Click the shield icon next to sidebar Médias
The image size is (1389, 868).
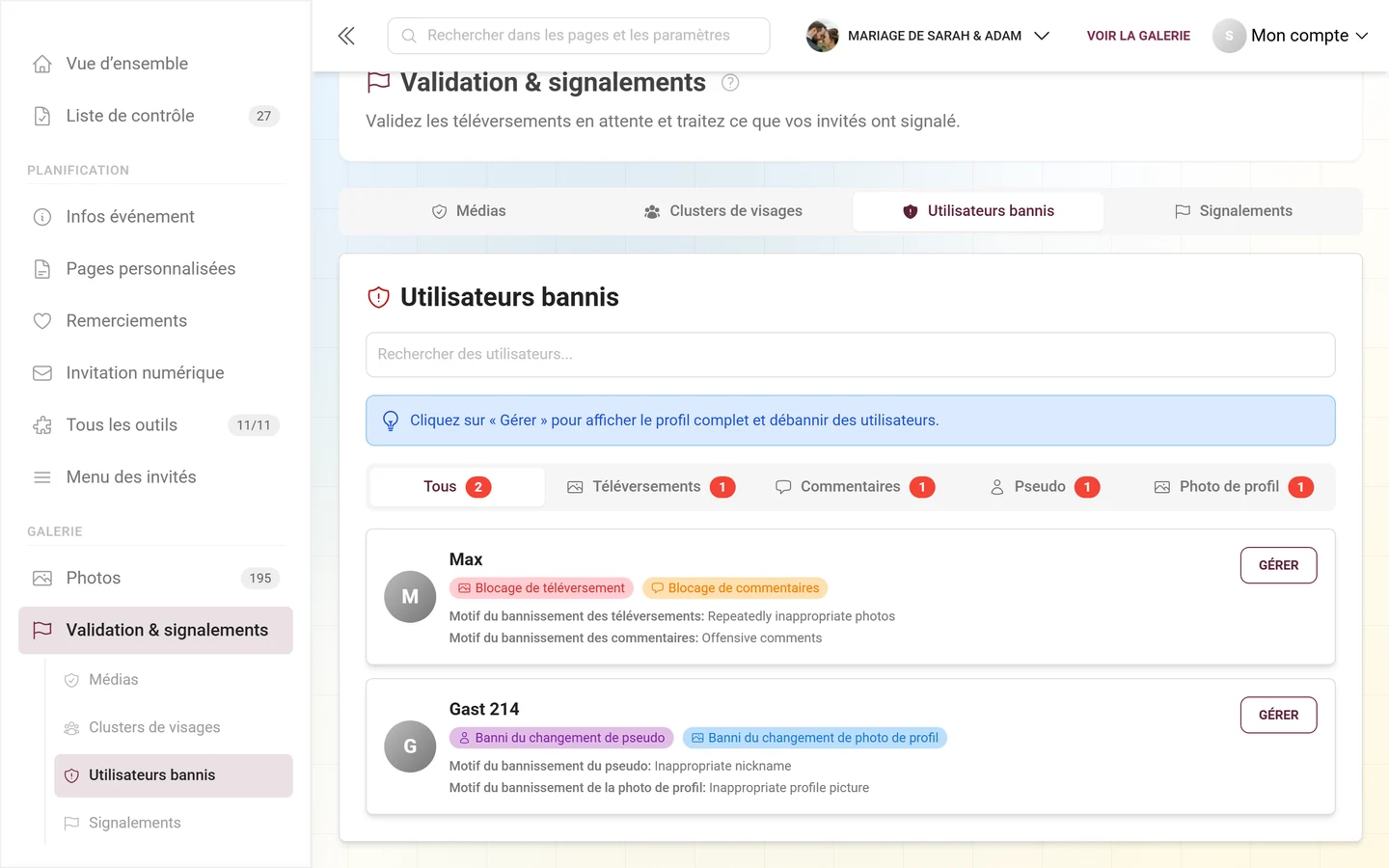click(x=71, y=680)
